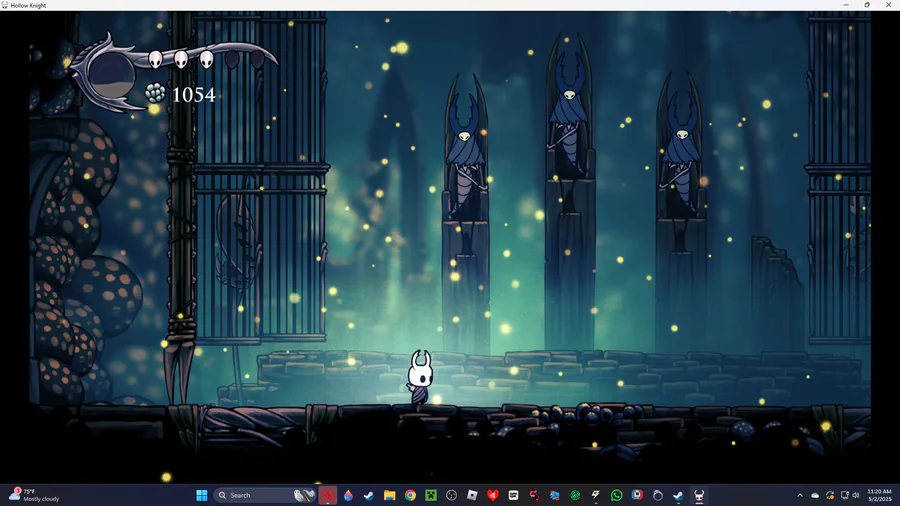The image size is (900, 506).
Task: Open the red heart app icon
Action: pos(493,495)
